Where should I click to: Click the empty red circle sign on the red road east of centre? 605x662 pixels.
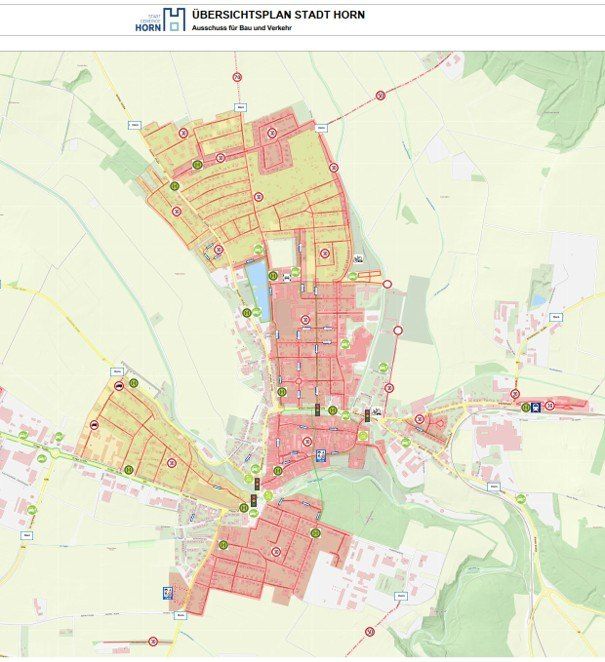(x=398, y=330)
